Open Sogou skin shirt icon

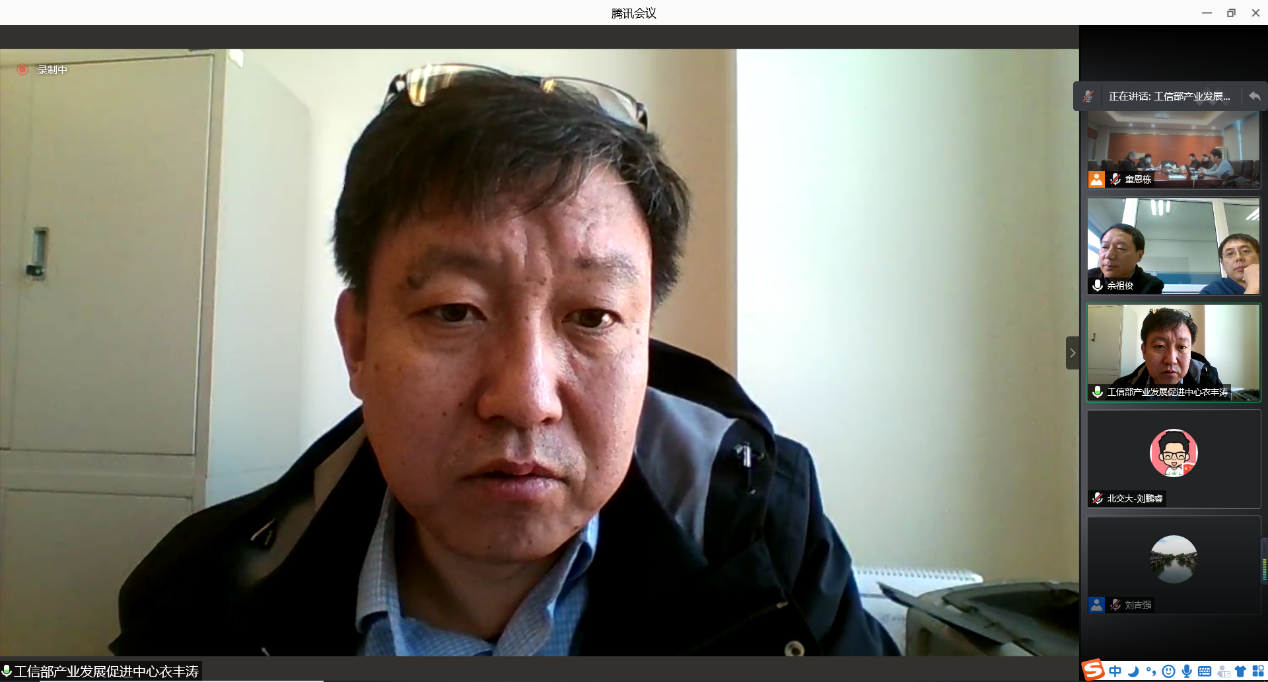(x=1240, y=671)
